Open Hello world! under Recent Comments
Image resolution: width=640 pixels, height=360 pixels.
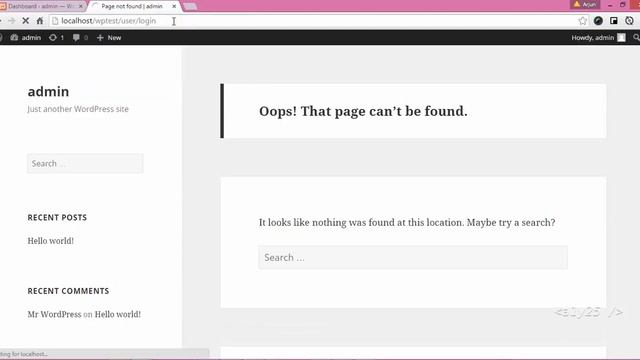point(118,314)
